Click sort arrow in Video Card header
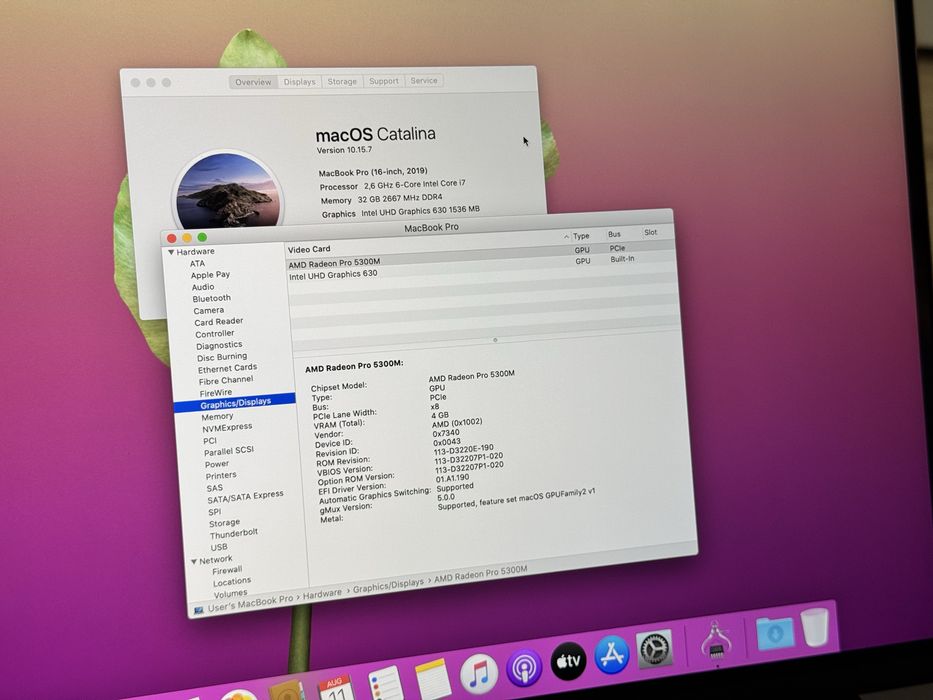Screen dimensions: 933x700 tap(566, 237)
